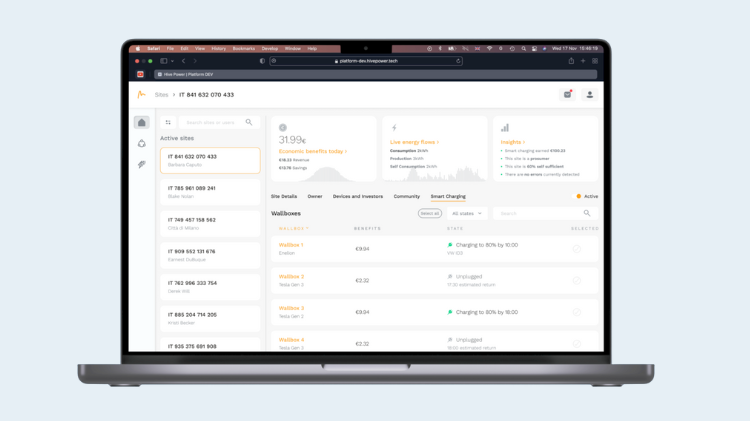This screenshot has width=750, height=421.
Task: Select the Wallbox 3 checkbox
Action: pos(577,312)
